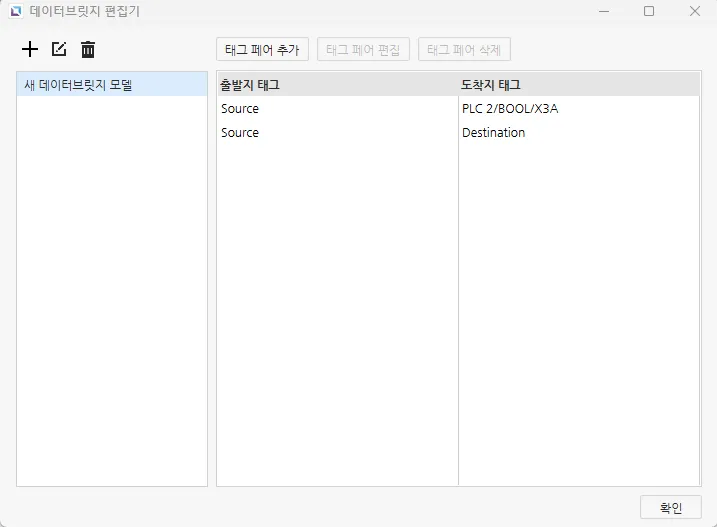Sort by the 출발지 태그 column header
This screenshot has height=527, width=717.
[250, 85]
